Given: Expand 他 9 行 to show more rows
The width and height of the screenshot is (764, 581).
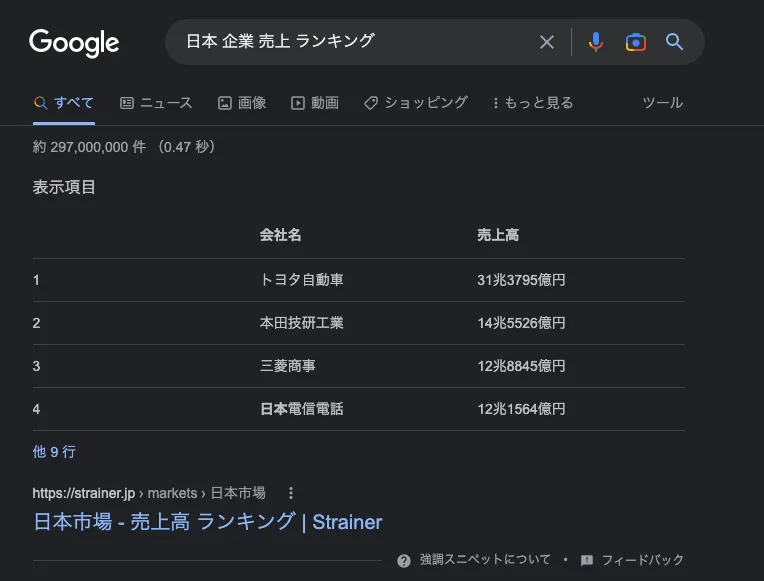Looking at the screenshot, I should pyautogui.click(x=54, y=452).
